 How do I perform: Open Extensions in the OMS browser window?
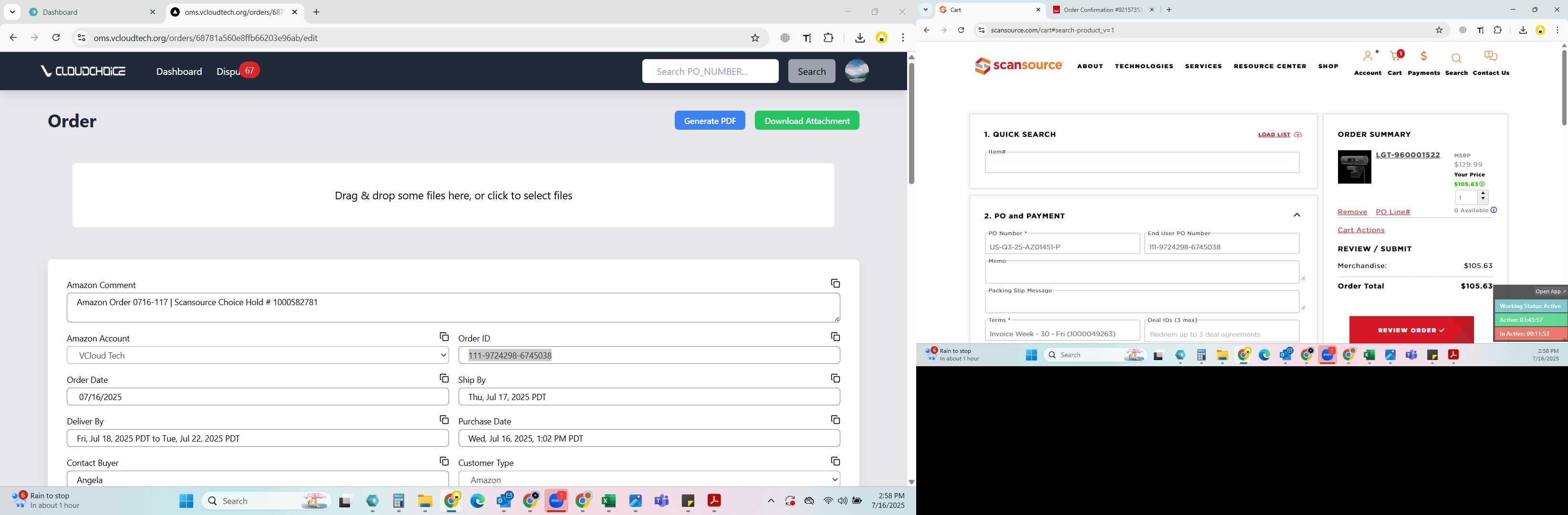click(828, 38)
